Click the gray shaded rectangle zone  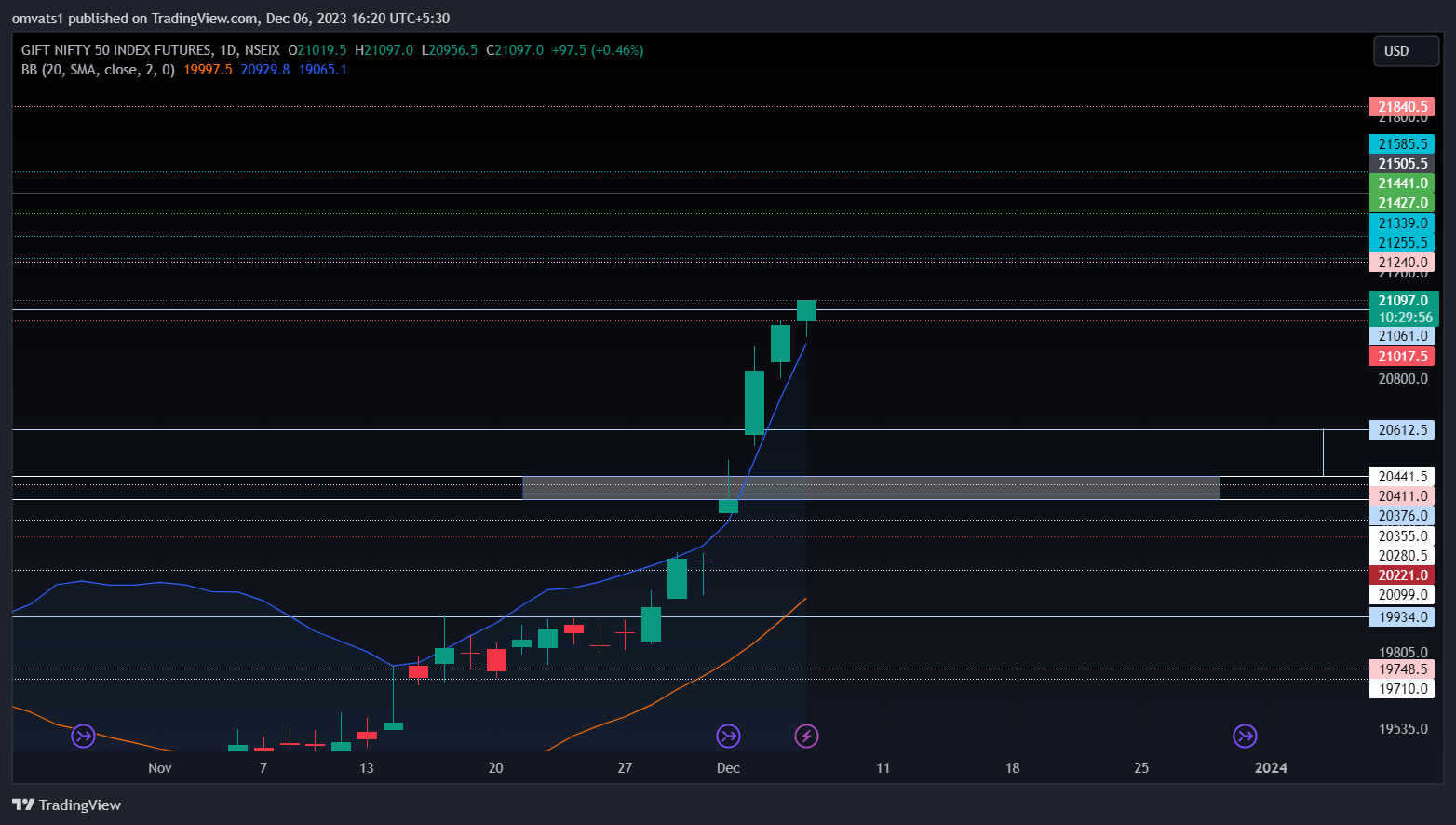pyautogui.click(x=871, y=487)
